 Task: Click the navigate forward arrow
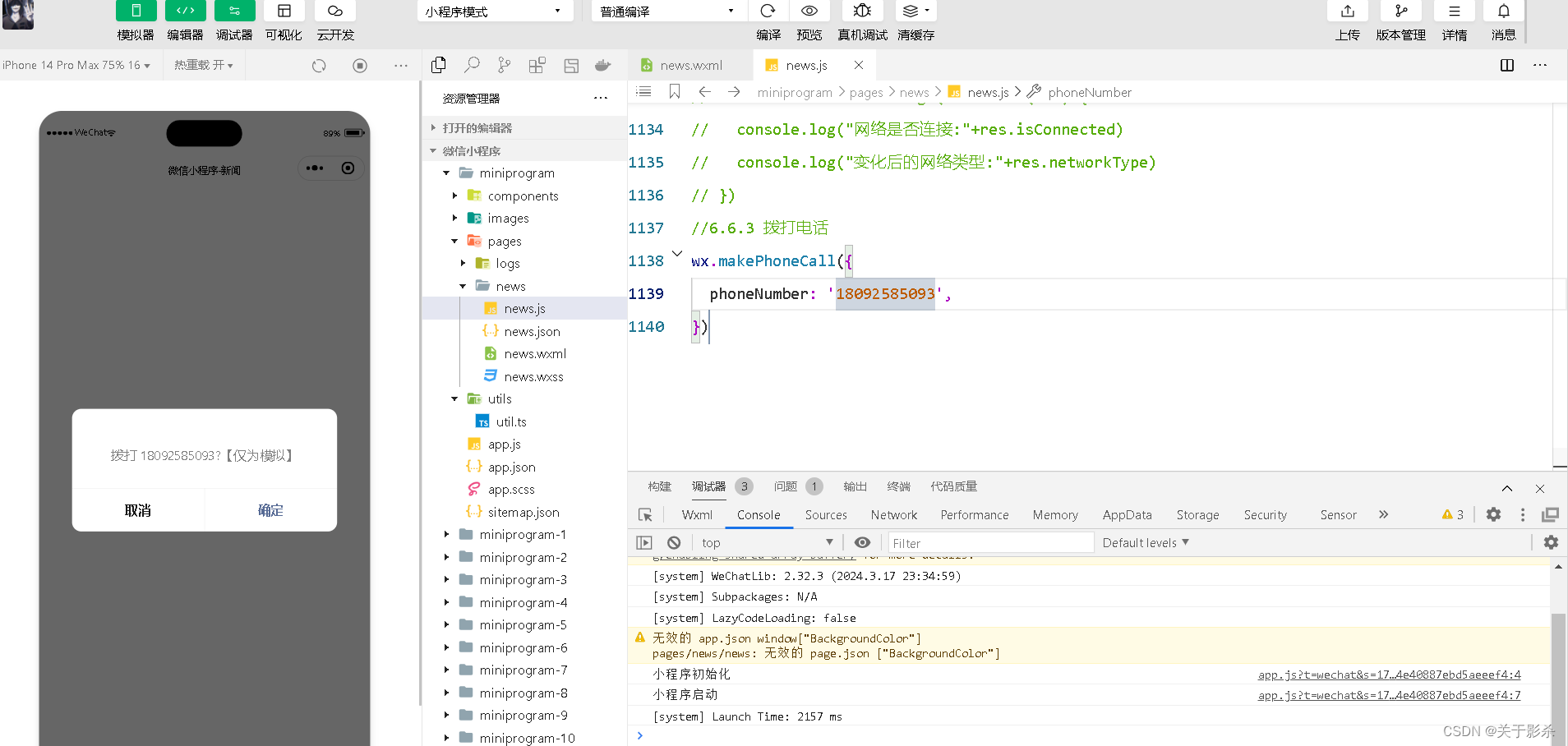click(x=734, y=91)
